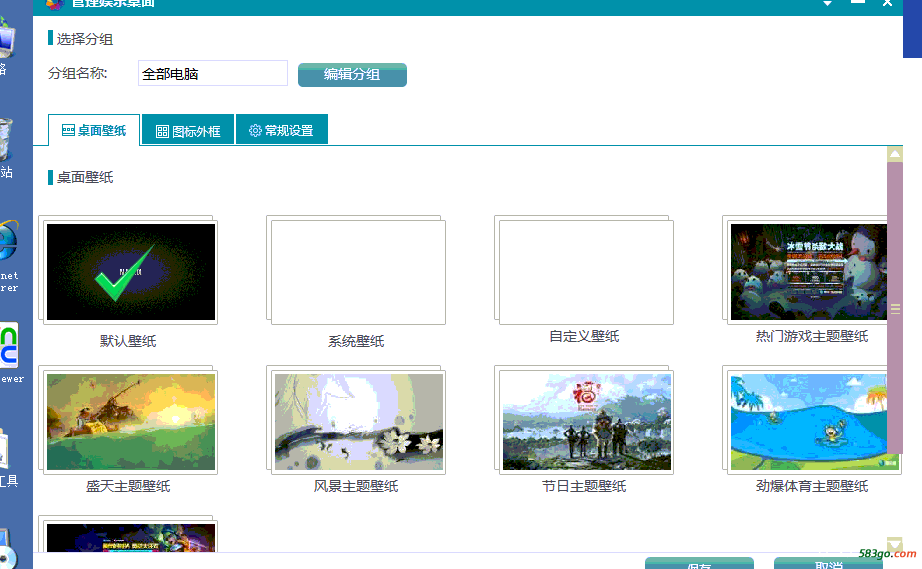
Task: Switch to the 桌面壁纸 tab
Action: [x=94, y=130]
